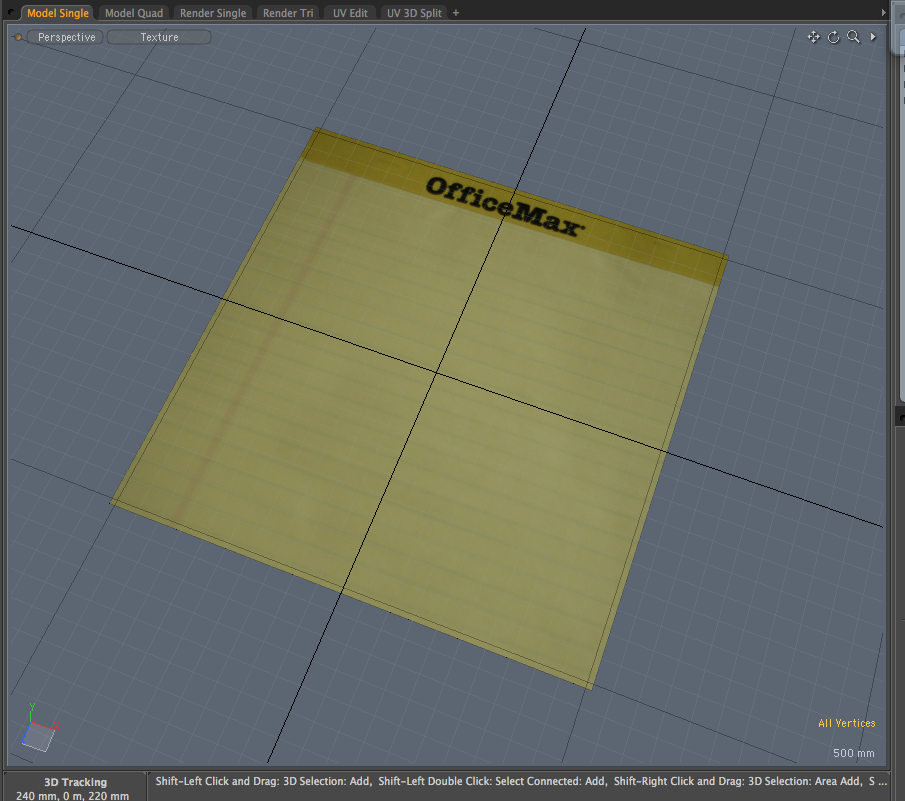Open the Texture shading style dropdown

tap(159, 37)
